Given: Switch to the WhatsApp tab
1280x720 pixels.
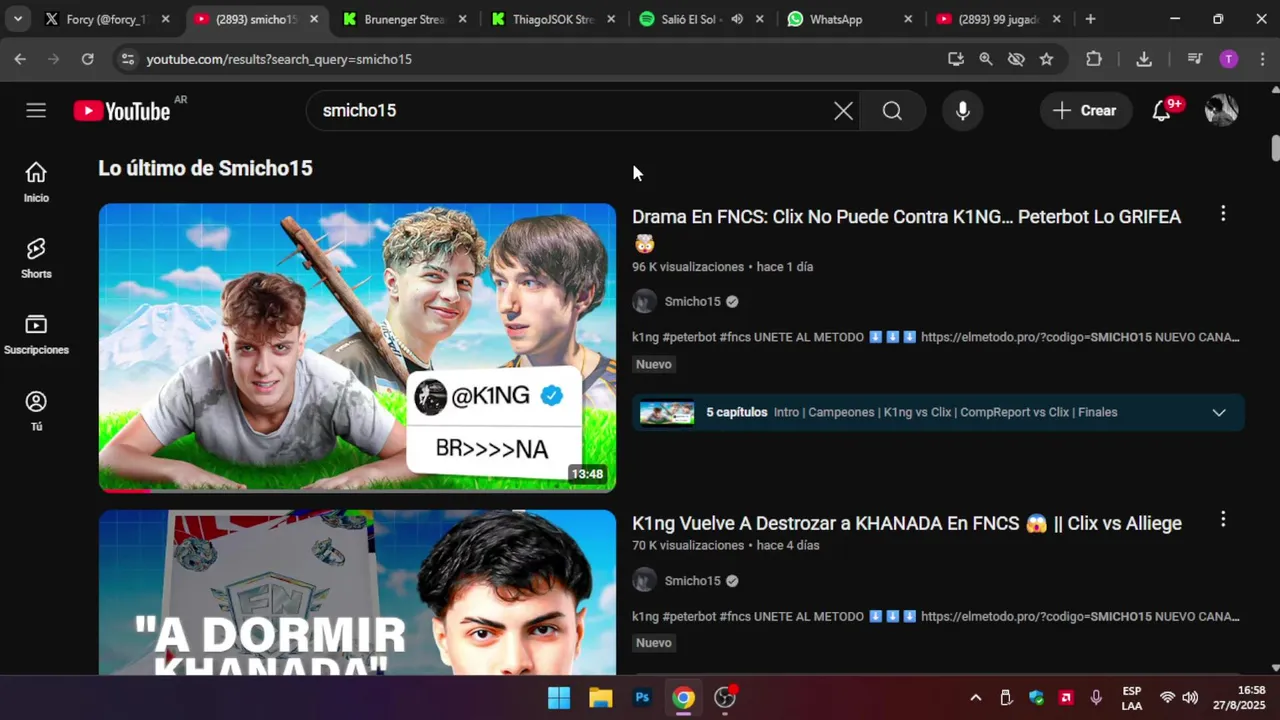Looking at the screenshot, I should [837, 19].
